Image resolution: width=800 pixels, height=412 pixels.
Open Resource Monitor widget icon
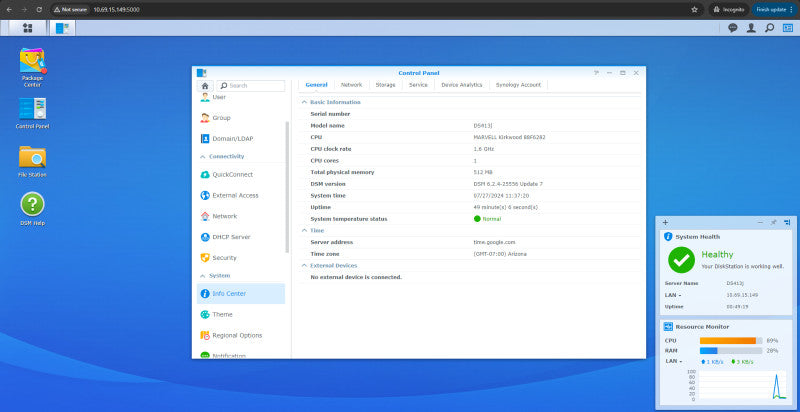pos(668,326)
